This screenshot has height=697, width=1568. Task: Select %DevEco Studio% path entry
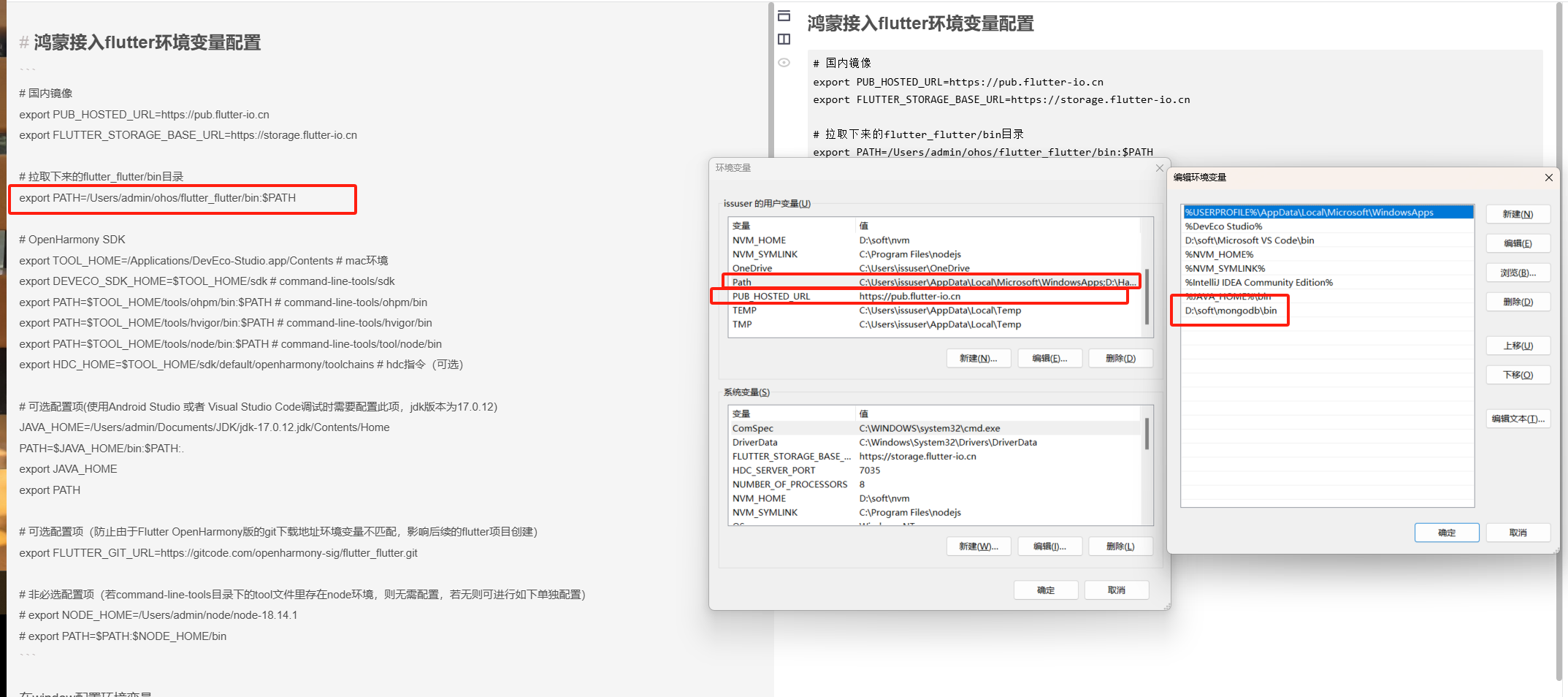click(1328, 226)
